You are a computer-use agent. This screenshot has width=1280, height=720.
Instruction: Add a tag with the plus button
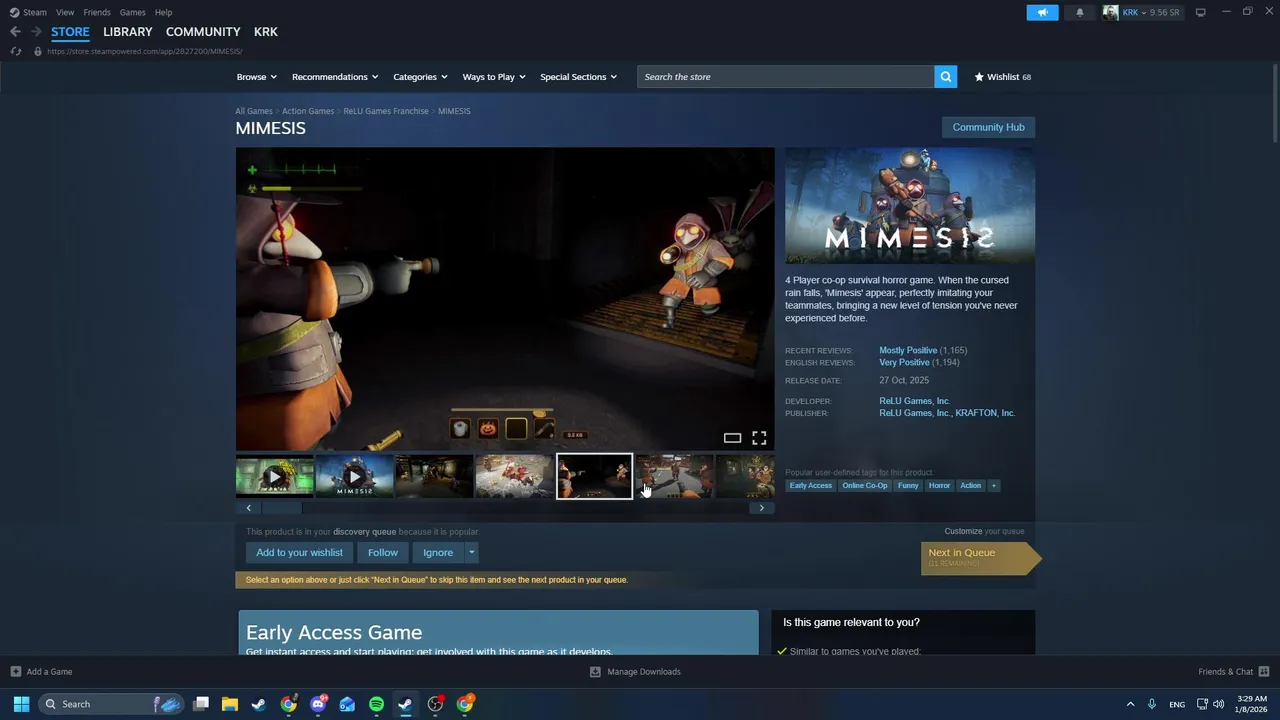993,485
